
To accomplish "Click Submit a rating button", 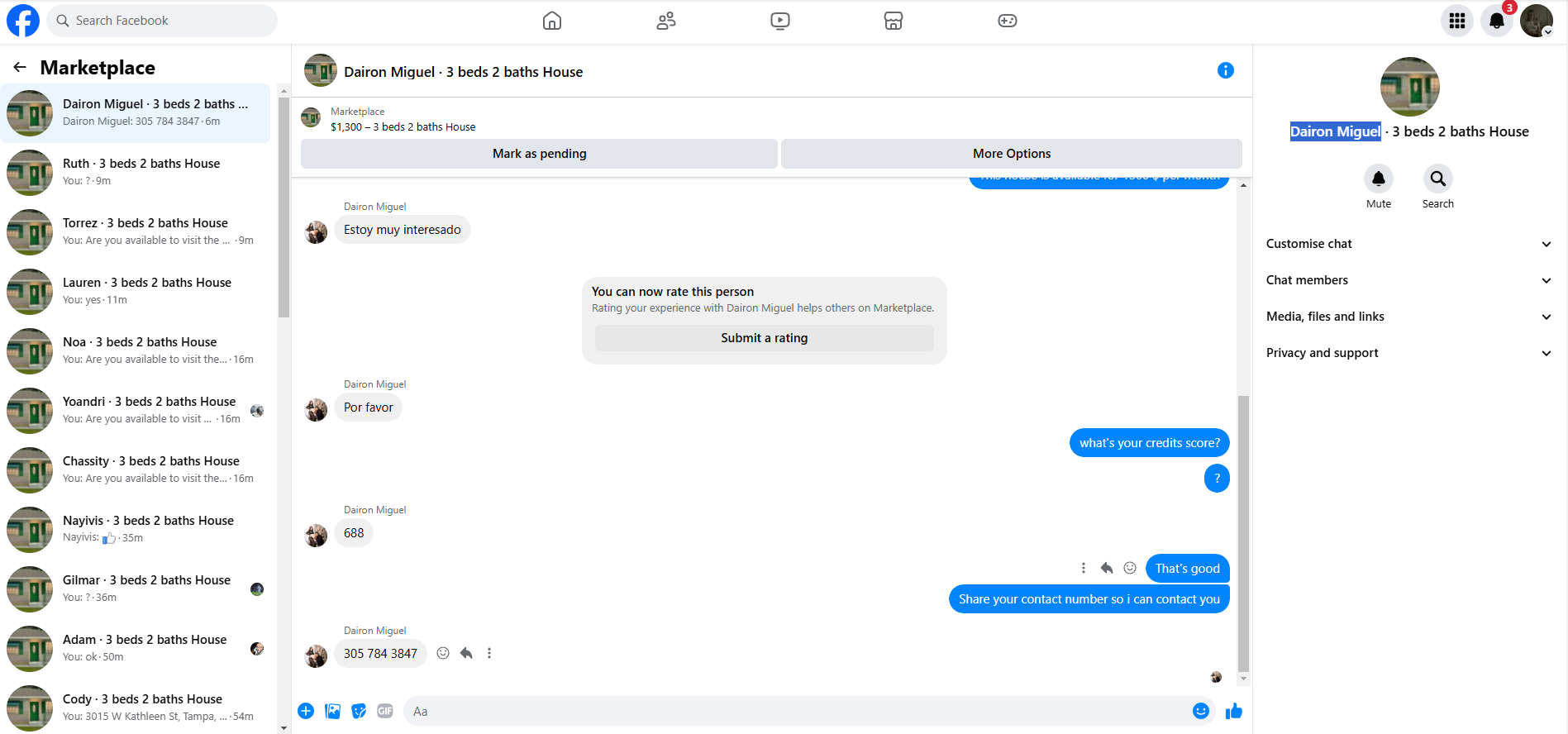I will (765, 338).
